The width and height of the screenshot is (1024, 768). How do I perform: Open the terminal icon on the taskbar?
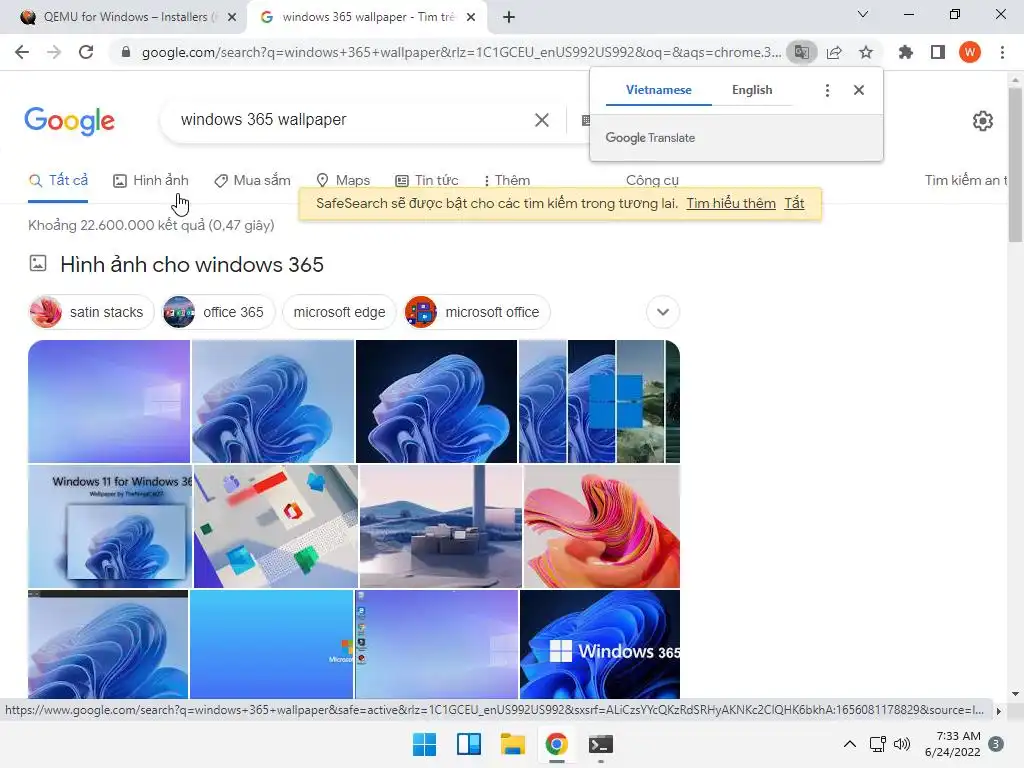point(601,744)
